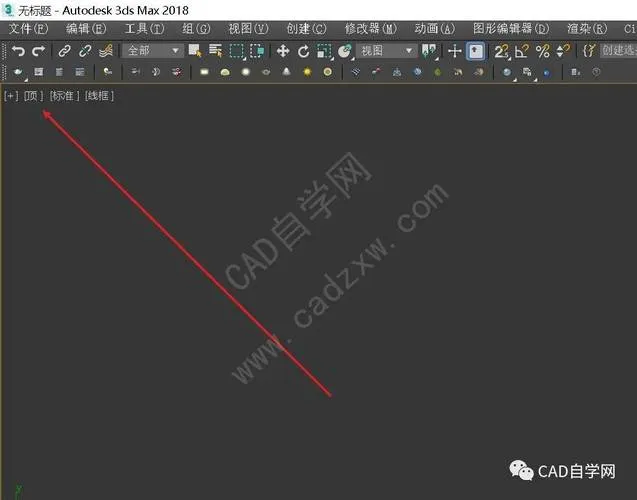This screenshot has width=637, height=500.
Task: Choose the Rectangular Selection Region tool
Action: click(x=237, y=52)
